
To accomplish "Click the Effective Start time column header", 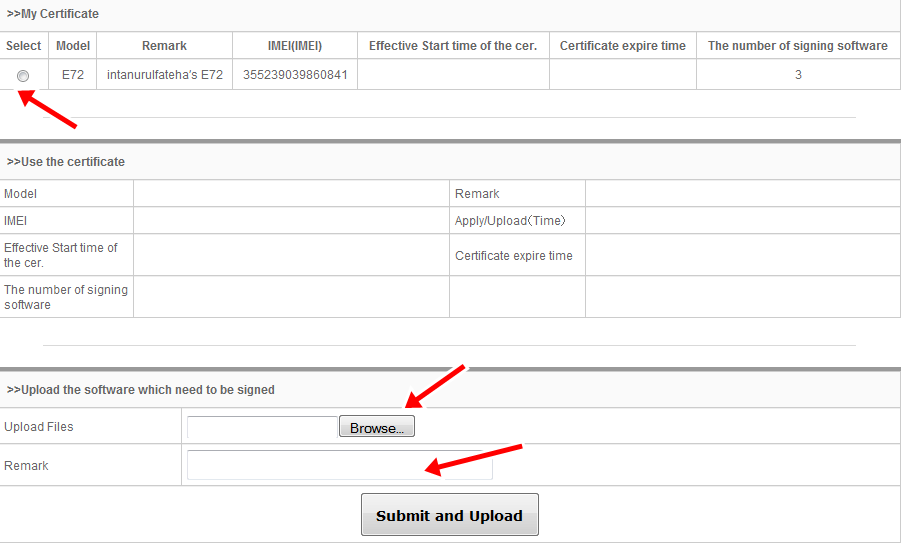I will 453,46.
